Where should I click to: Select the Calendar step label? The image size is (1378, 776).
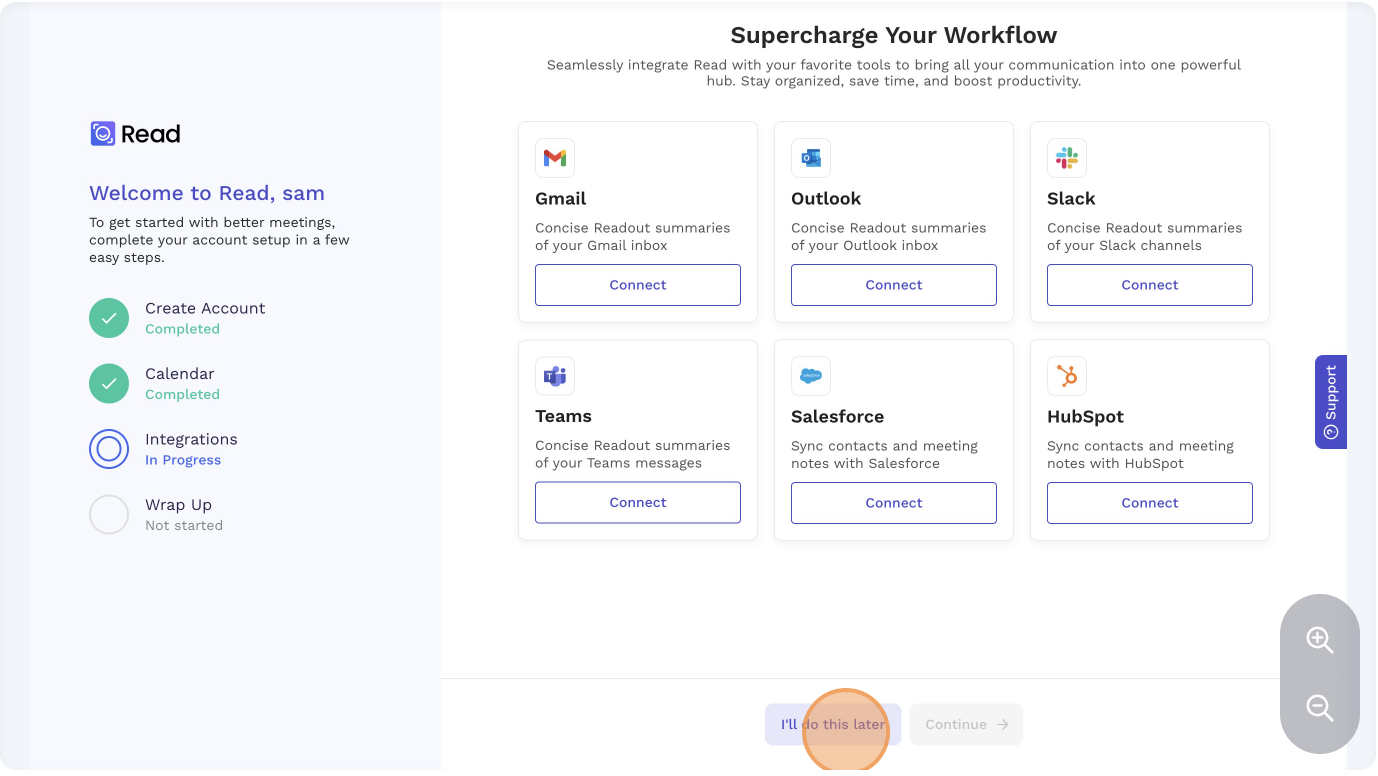coord(180,374)
